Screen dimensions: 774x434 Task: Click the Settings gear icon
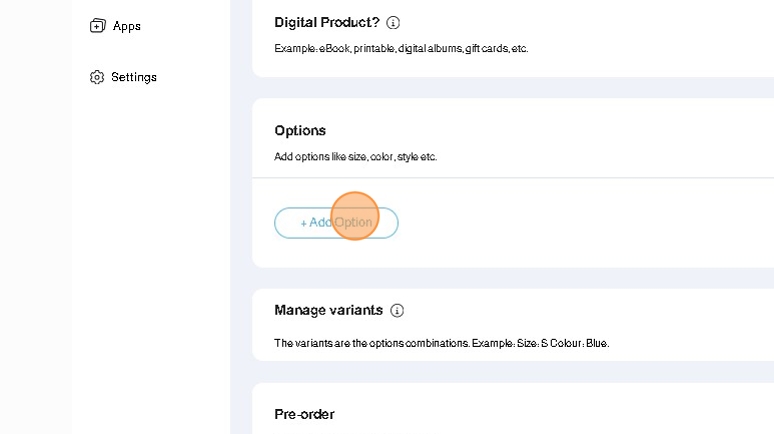click(x=97, y=77)
